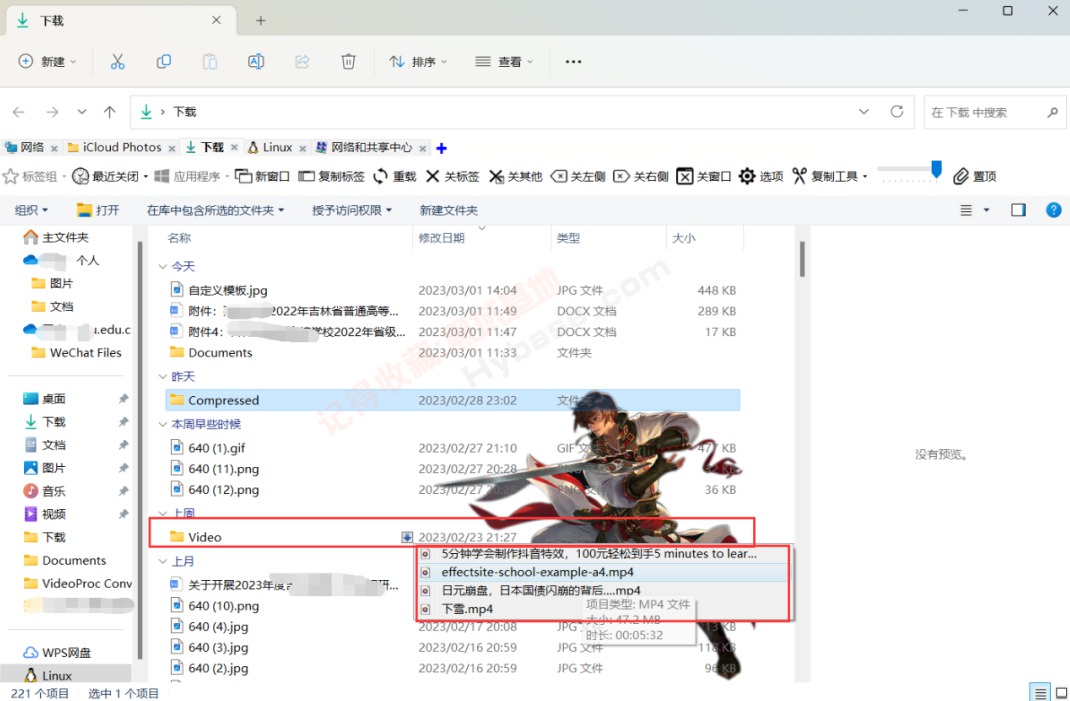Click the Cut scissors icon
Image resolution: width=1070 pixels, height=701 pixels.
tap(117, 61)
